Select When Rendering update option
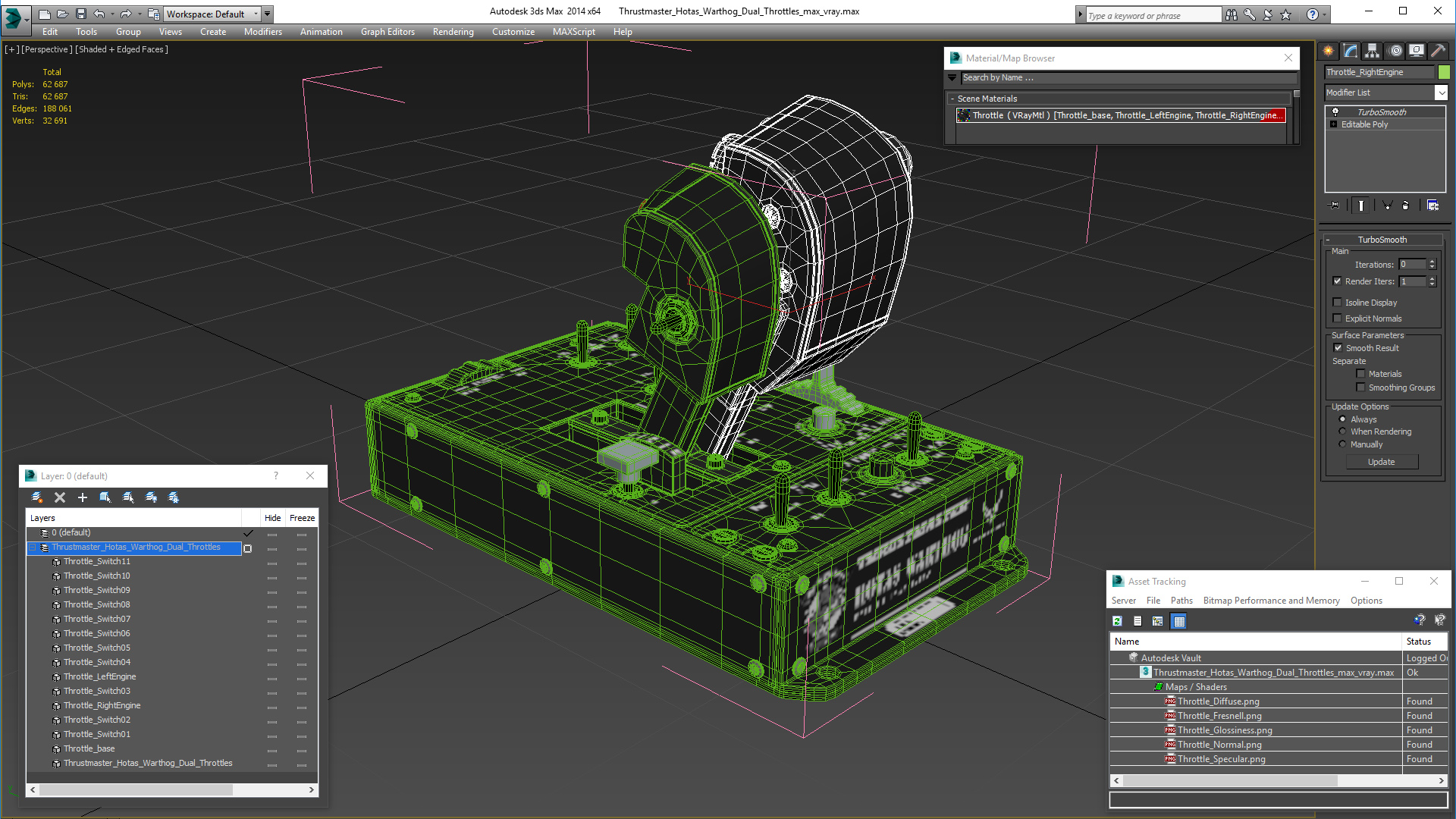The height and width of the screenshot is (819, 1456). (x=1343, y=431)
